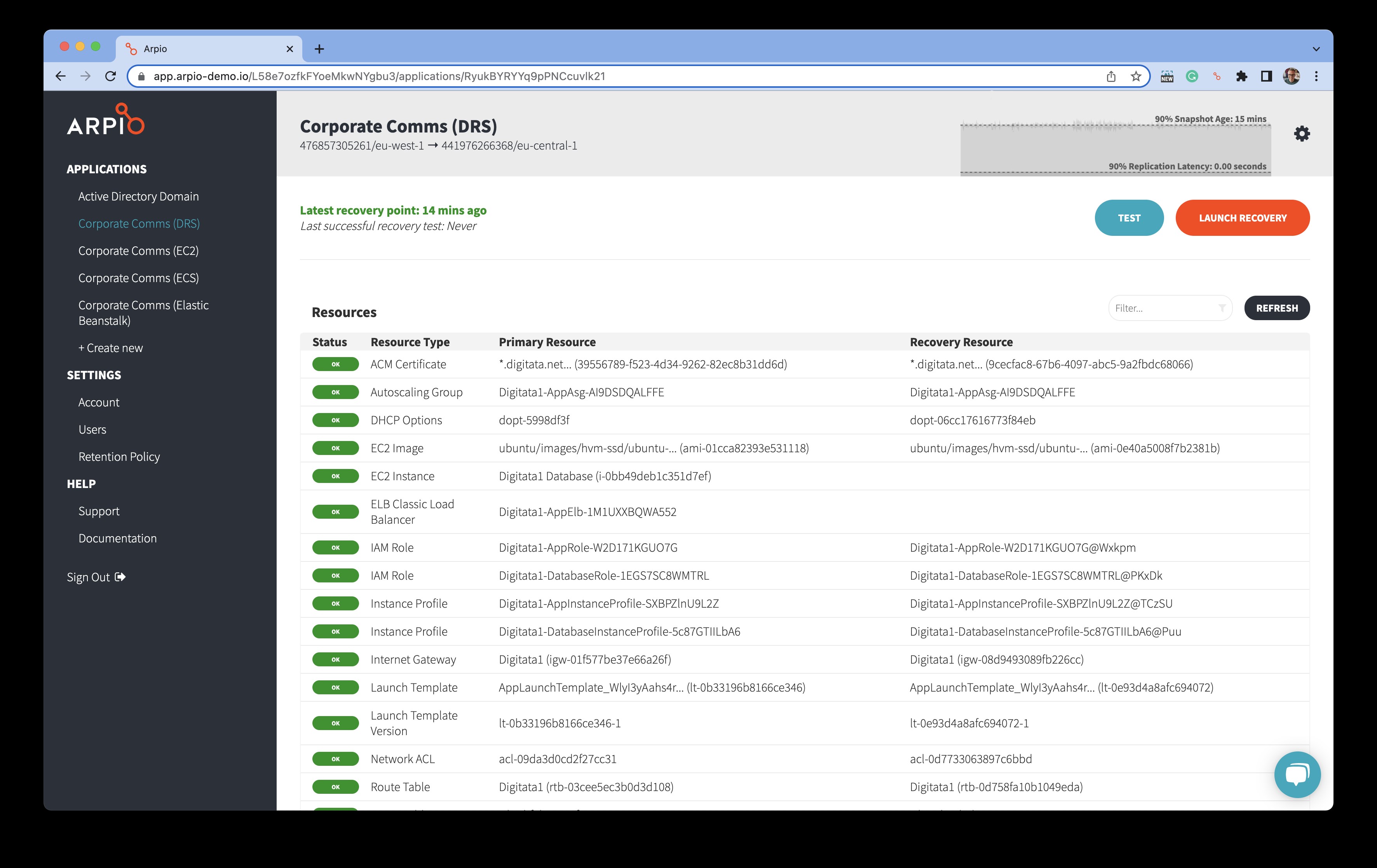Image resolution: width=1377 pixels, height=868 pixels.
Task: Open Corporate Comms (Elastic Beanstalk)
Action: coord(143,313)
